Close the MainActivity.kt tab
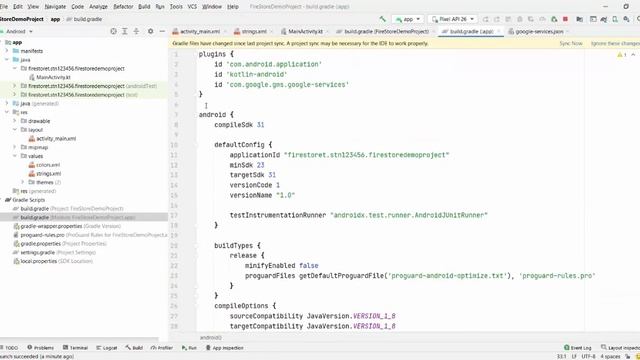The height and width of the screenshot is (360, 640). [327, 31]
